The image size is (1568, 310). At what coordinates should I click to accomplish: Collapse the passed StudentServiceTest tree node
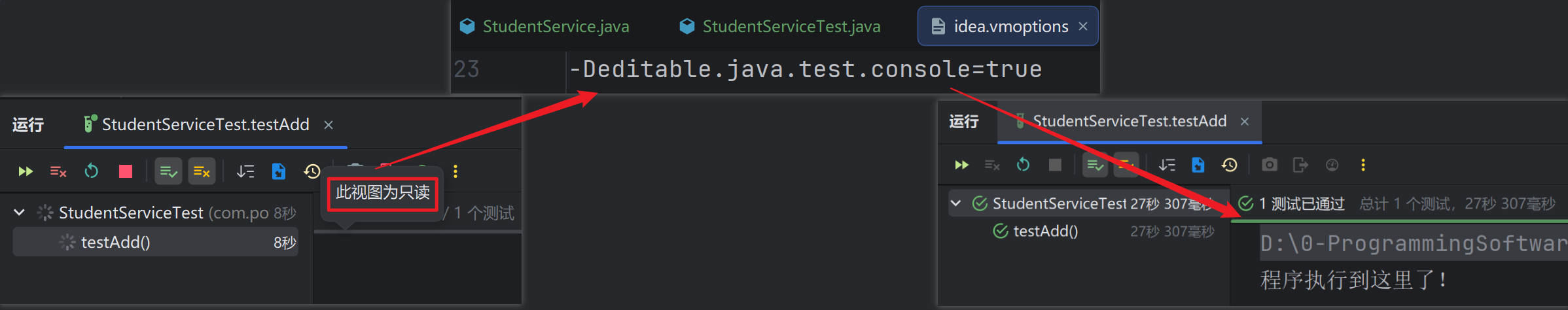coord(956,203)
